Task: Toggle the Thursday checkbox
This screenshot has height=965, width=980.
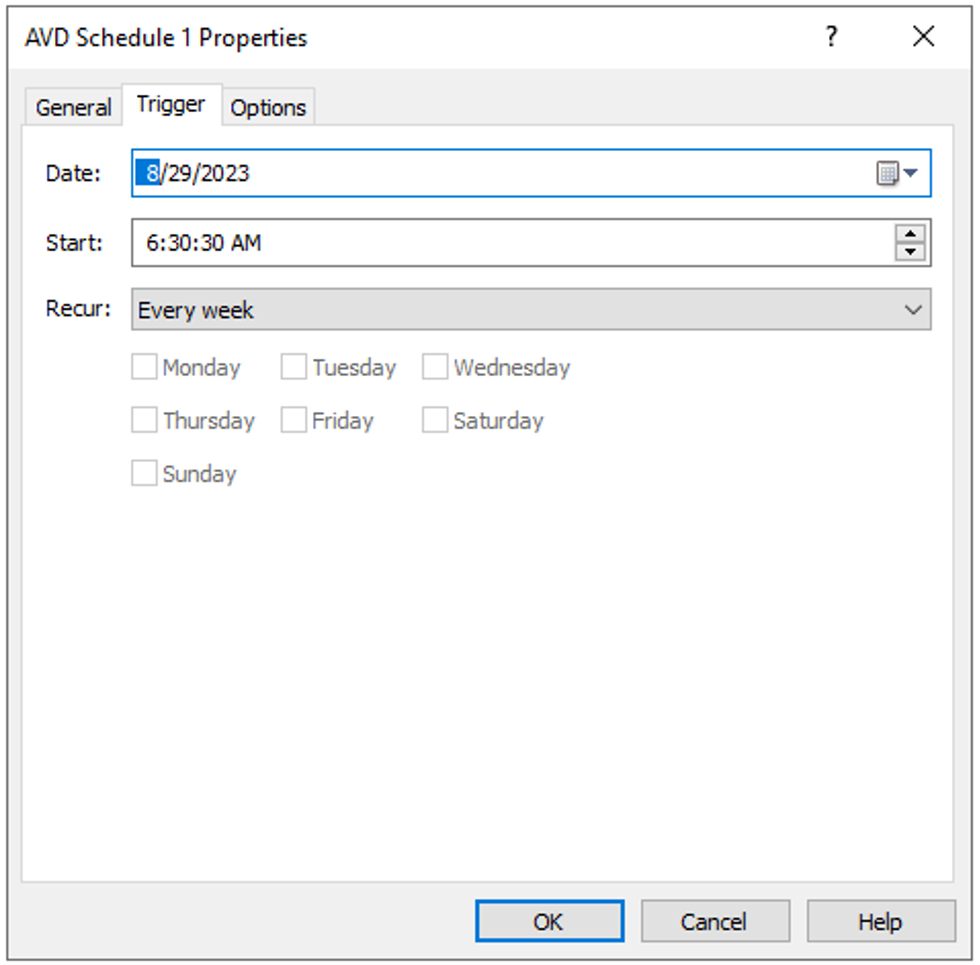Action: point(144,420)
